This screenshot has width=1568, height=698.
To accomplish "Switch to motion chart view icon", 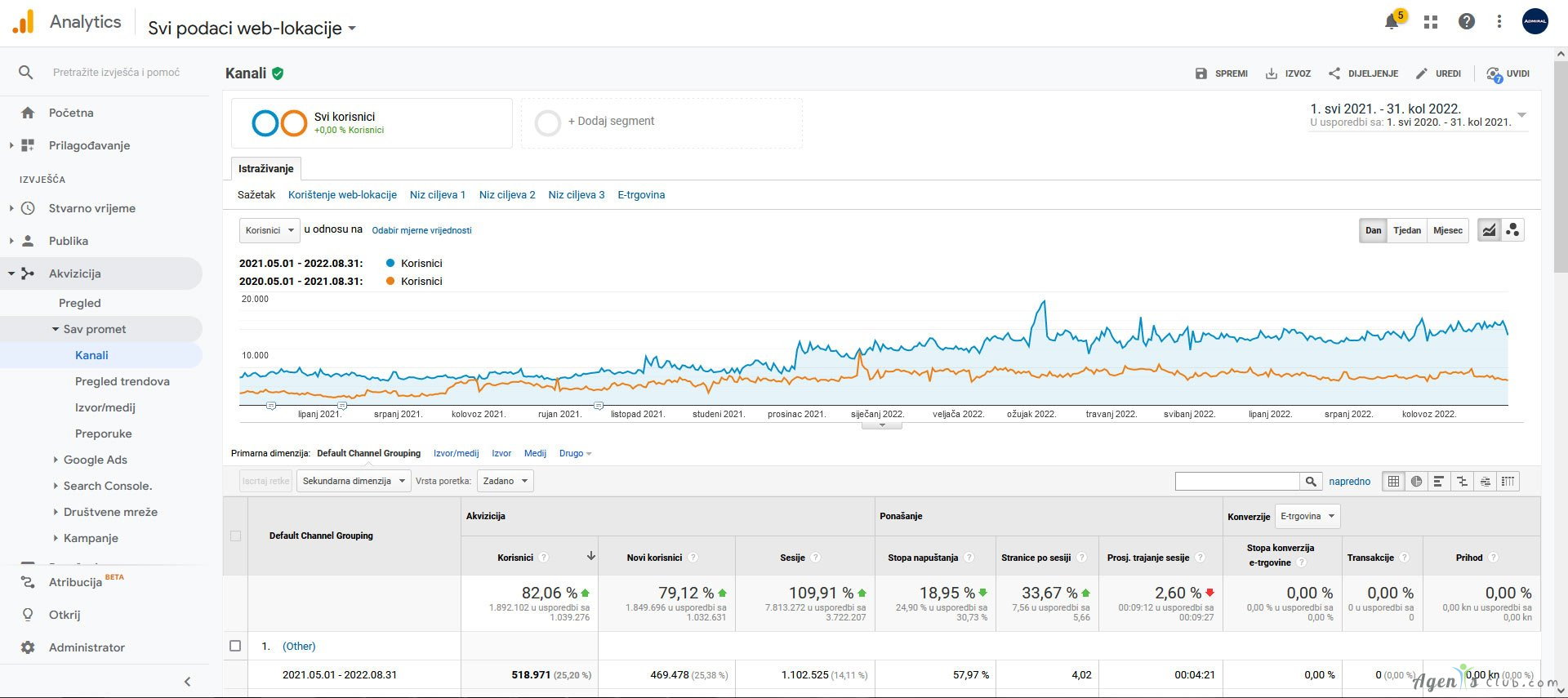I will 1512,230.
